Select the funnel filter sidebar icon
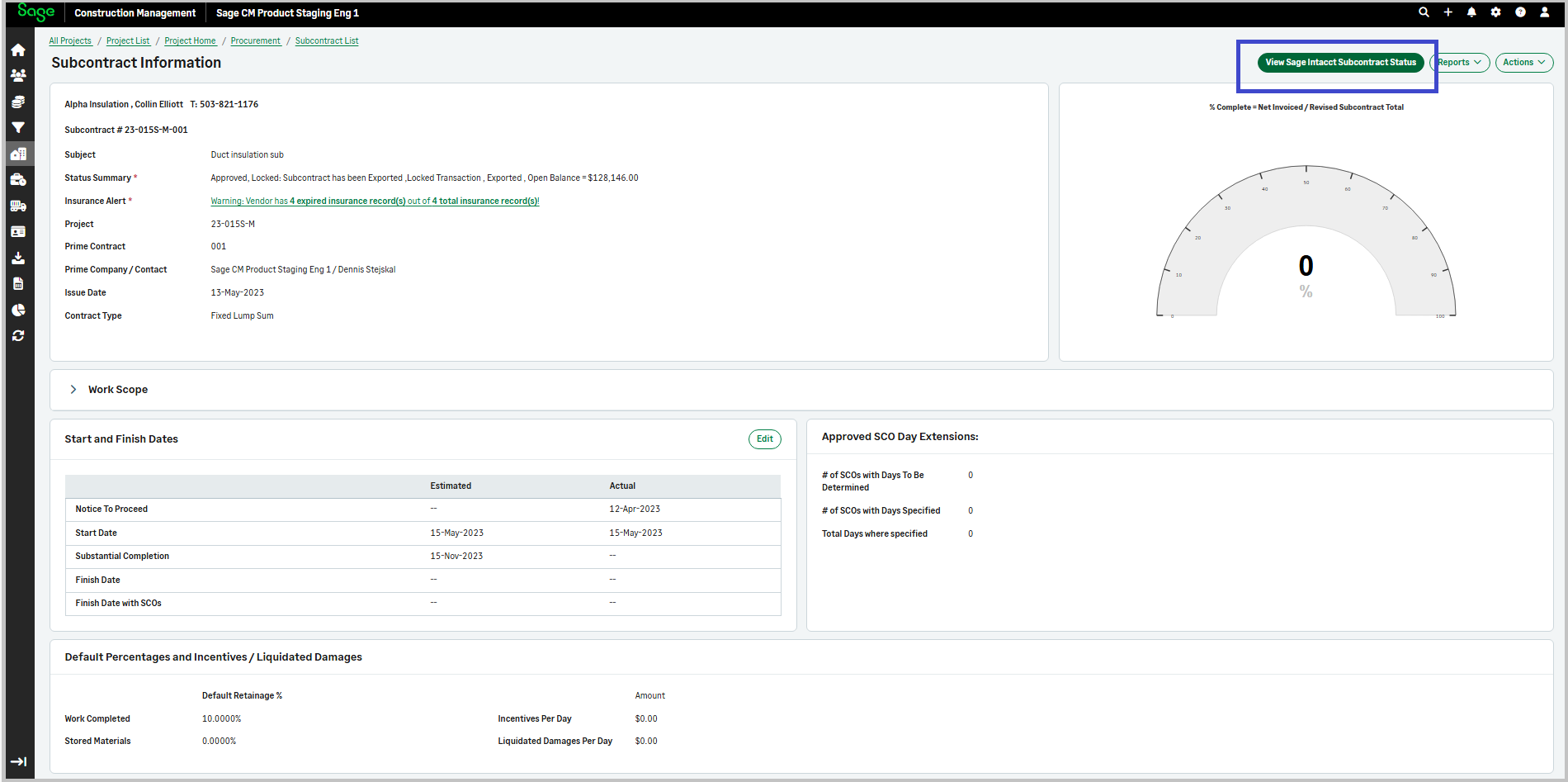This screenshot has width=1568, height=782. click(x=18, y=128)
